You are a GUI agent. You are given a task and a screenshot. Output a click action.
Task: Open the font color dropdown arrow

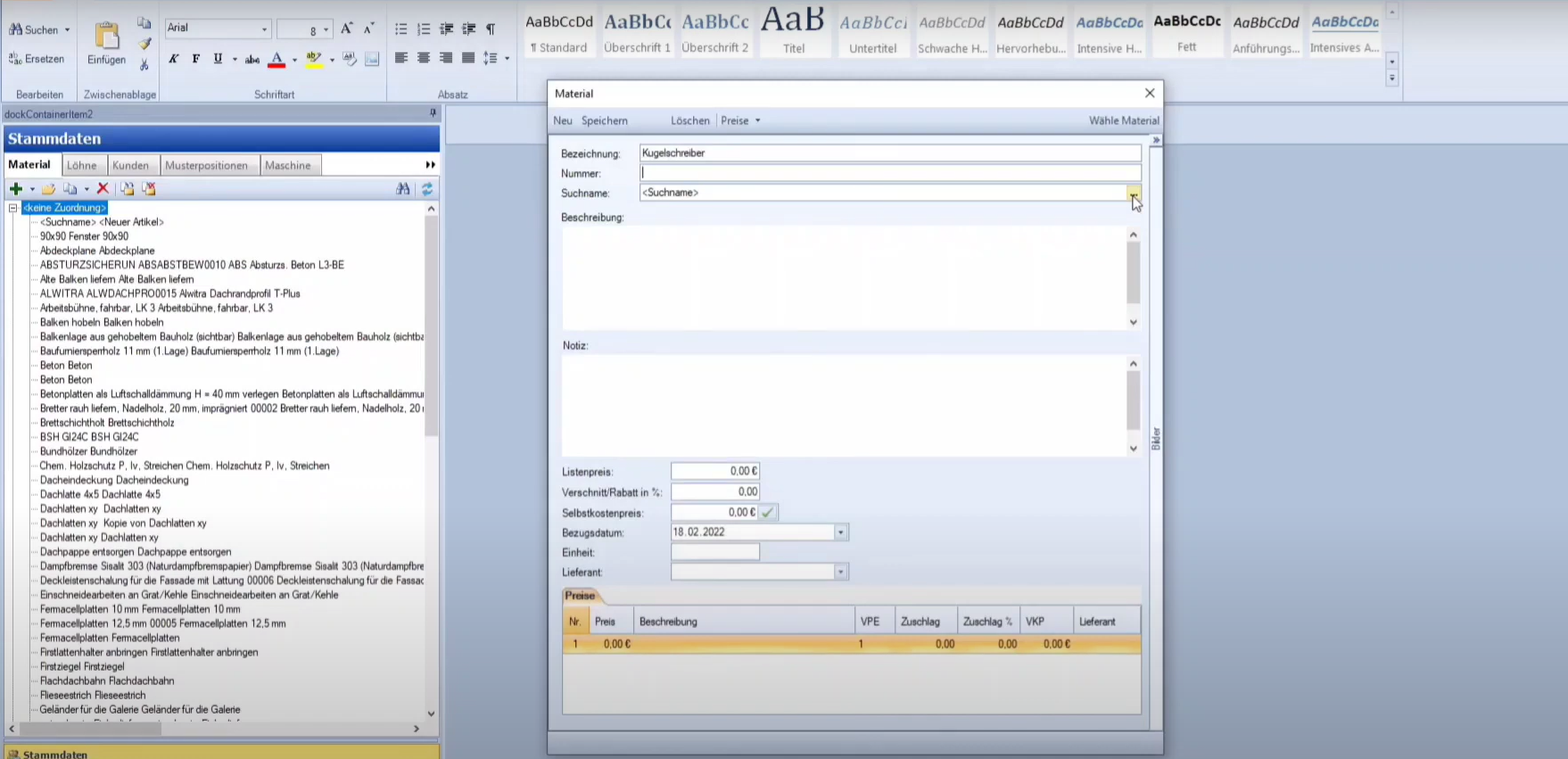294,60
